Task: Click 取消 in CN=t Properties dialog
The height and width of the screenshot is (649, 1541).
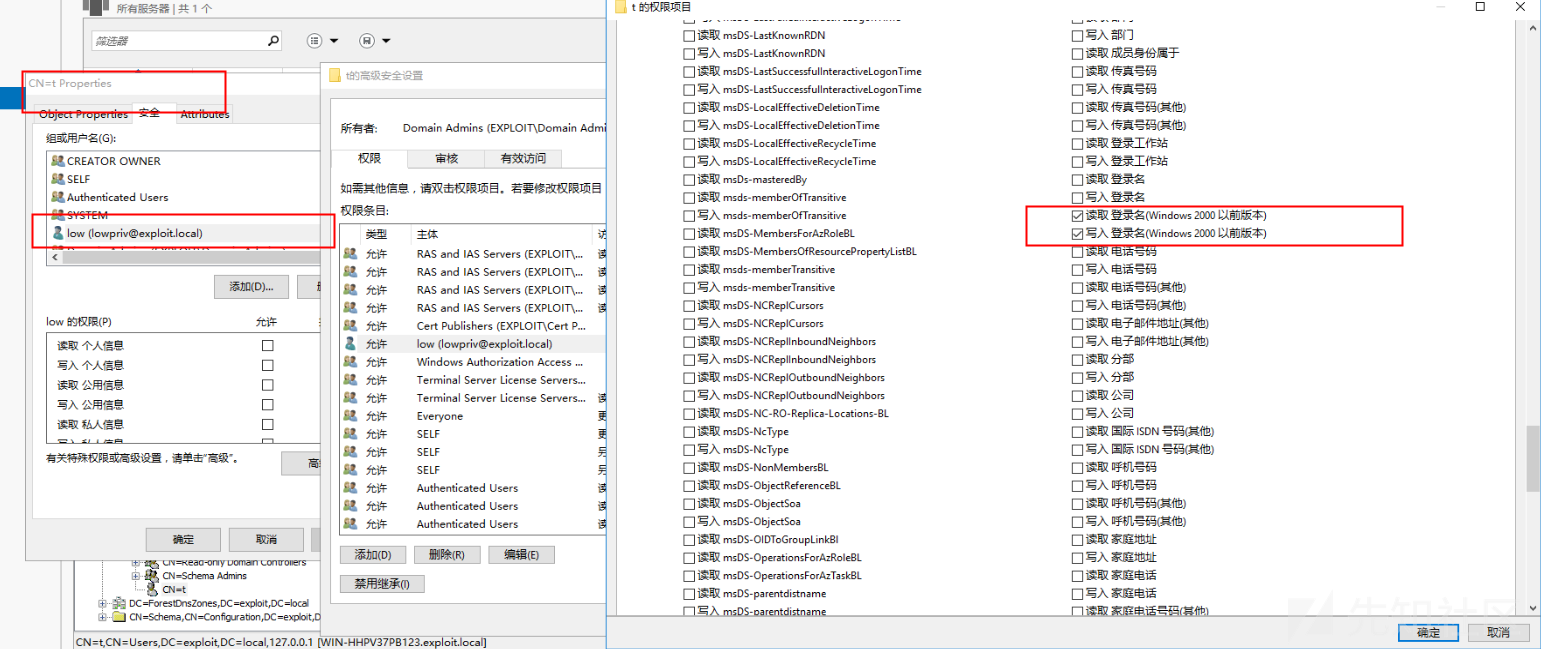Action: (x=266, y=539)
